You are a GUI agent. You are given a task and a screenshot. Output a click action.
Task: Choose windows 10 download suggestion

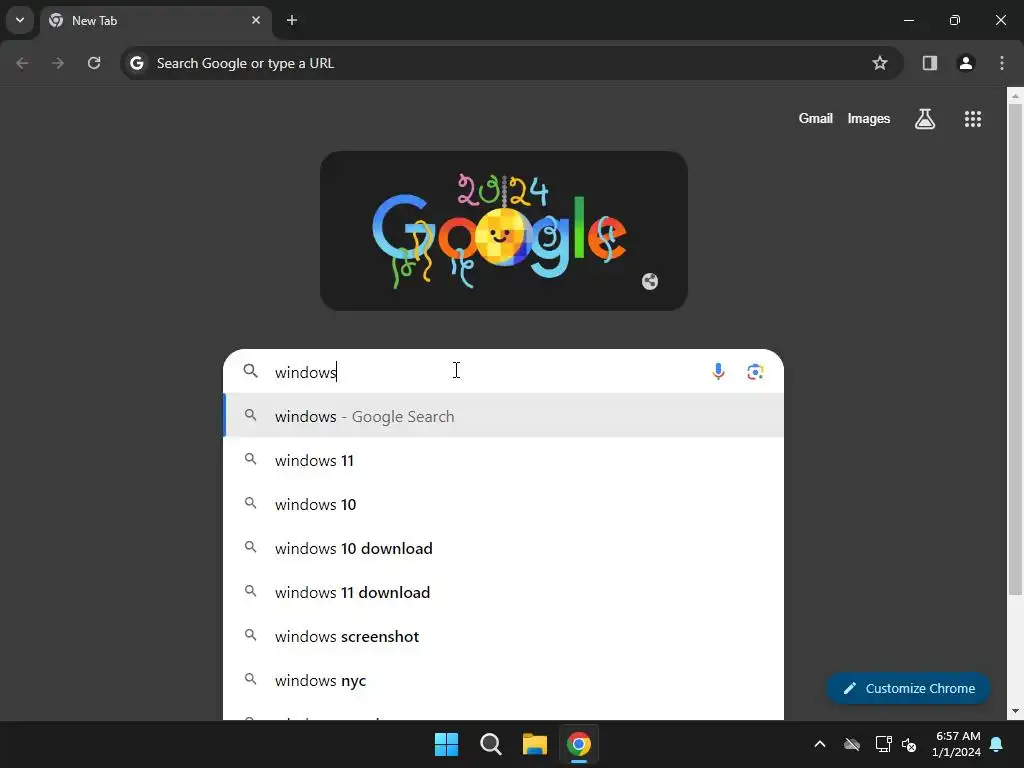tap(504, 548)
